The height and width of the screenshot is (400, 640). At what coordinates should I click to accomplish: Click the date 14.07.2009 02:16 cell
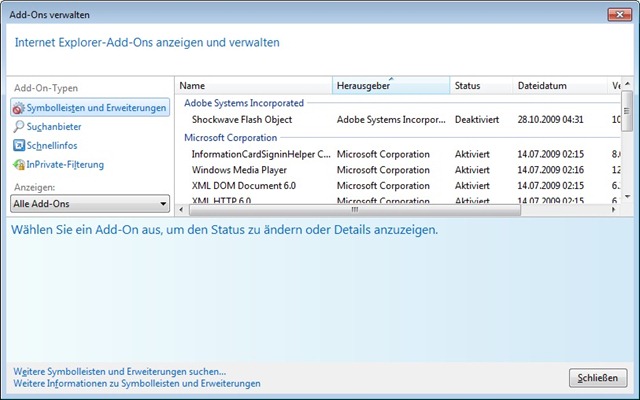point(551,170)
